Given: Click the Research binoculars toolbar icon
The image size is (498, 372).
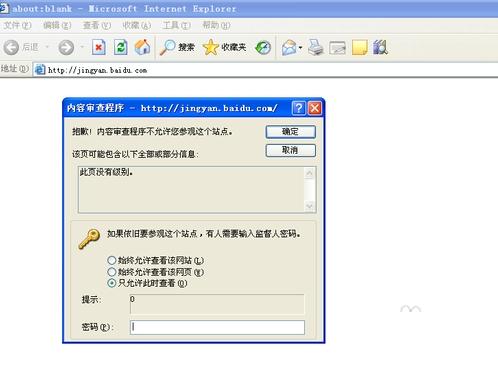Looking at the screenshot, I should 380,47.
